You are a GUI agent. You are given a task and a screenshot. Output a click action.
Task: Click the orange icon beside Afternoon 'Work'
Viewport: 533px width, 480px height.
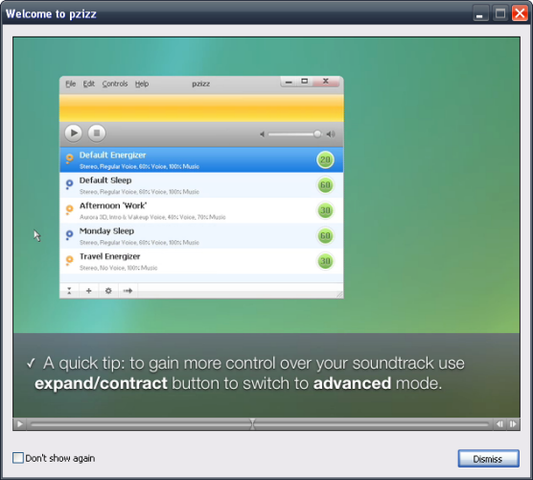click(x=69, y=210)
